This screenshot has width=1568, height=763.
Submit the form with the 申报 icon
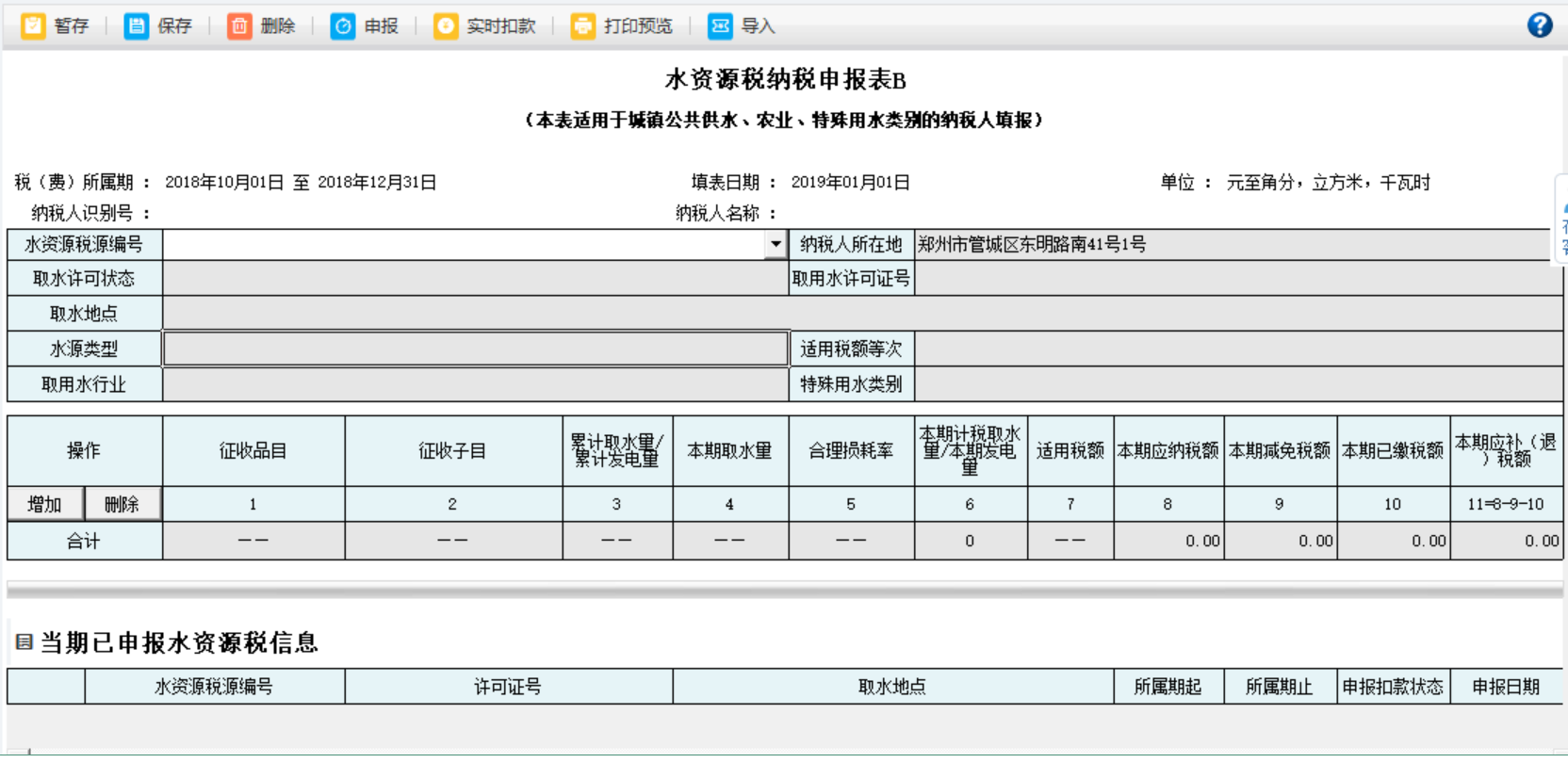tap(343, 25)
